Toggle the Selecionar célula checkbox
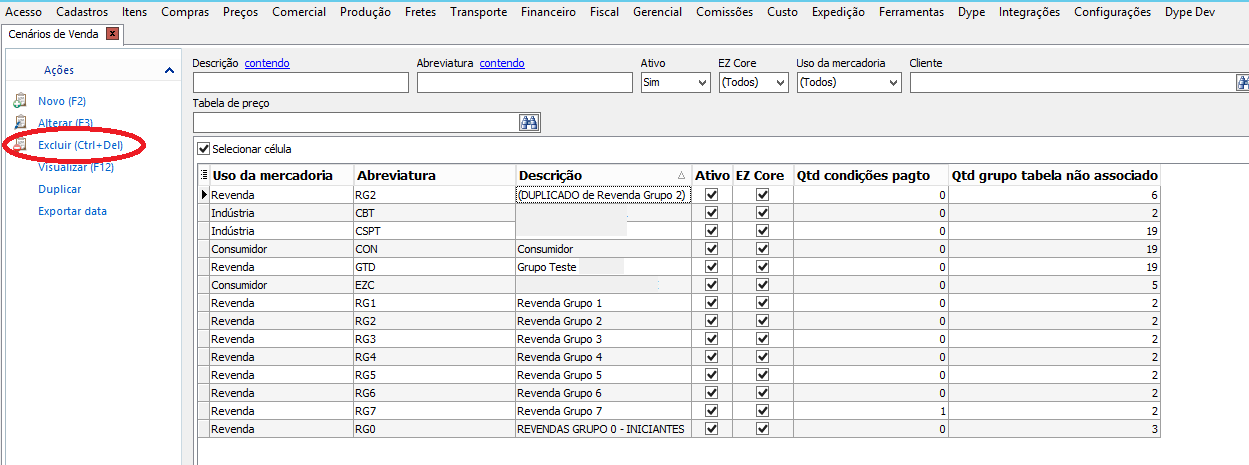1249x465 pixels. (204, 149)
